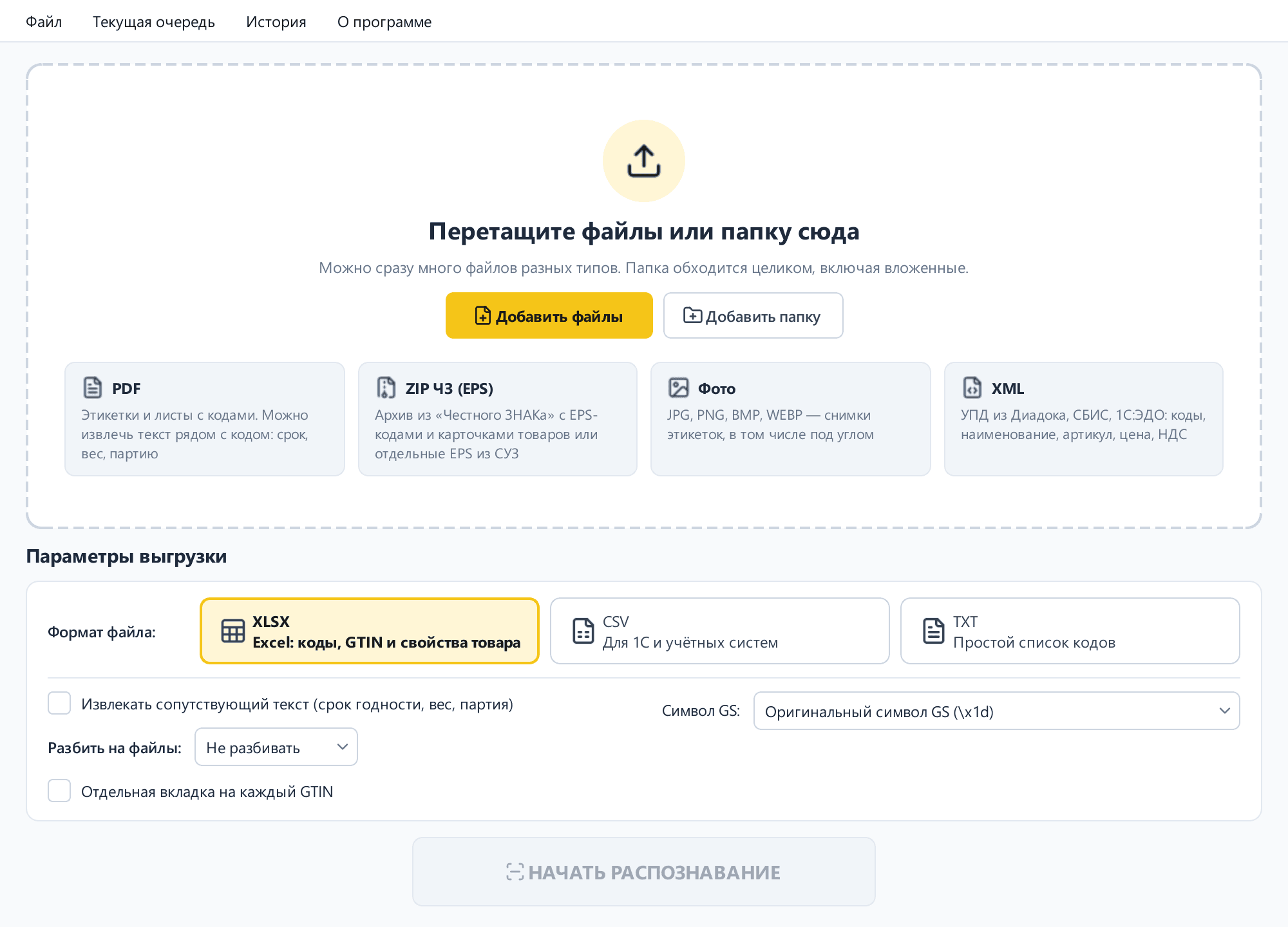Click the Добавить файлы button
This screenshot has width=1288, height=927.
click(x=549, y=315)
